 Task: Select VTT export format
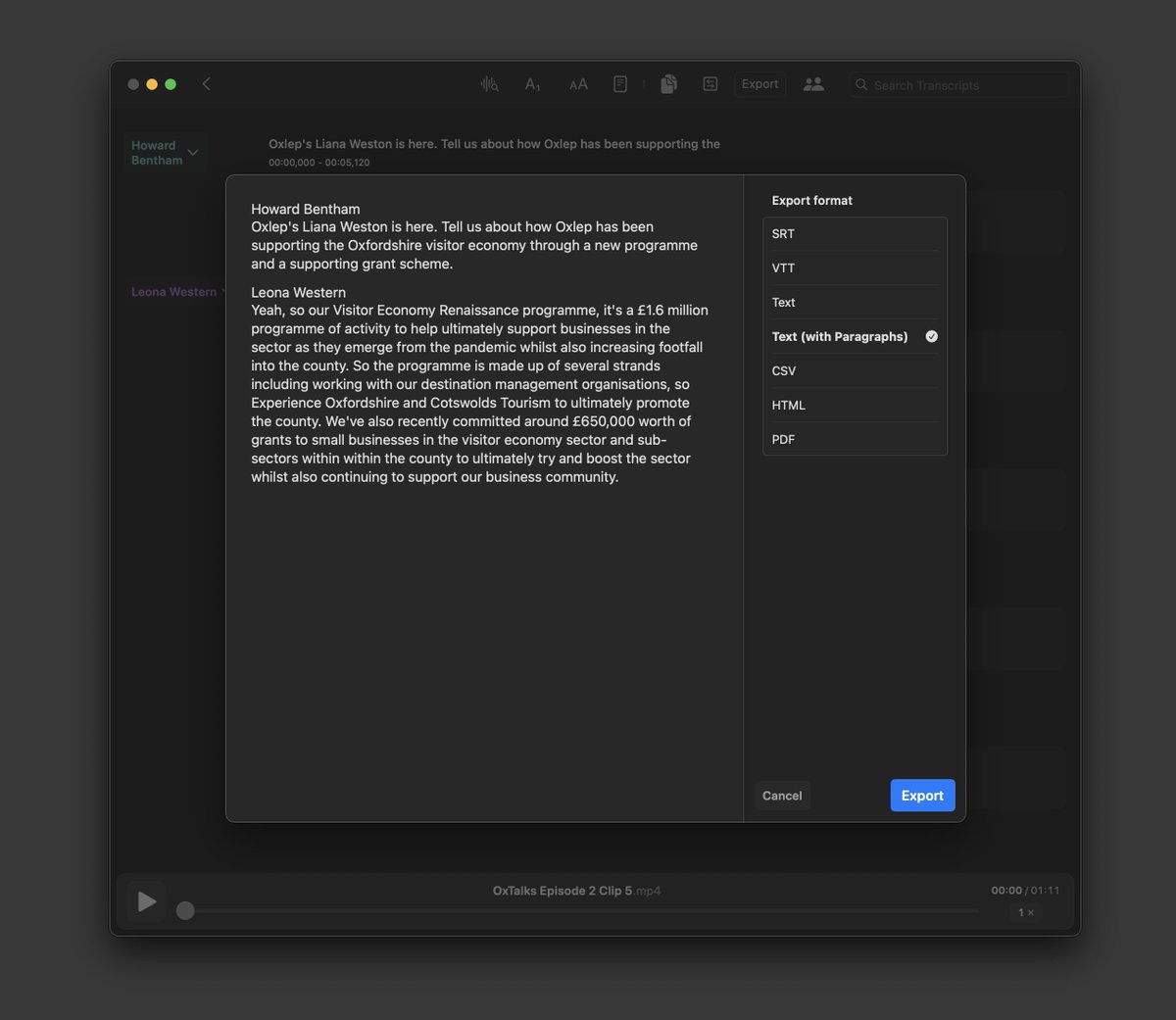click(x=855, y=268)
